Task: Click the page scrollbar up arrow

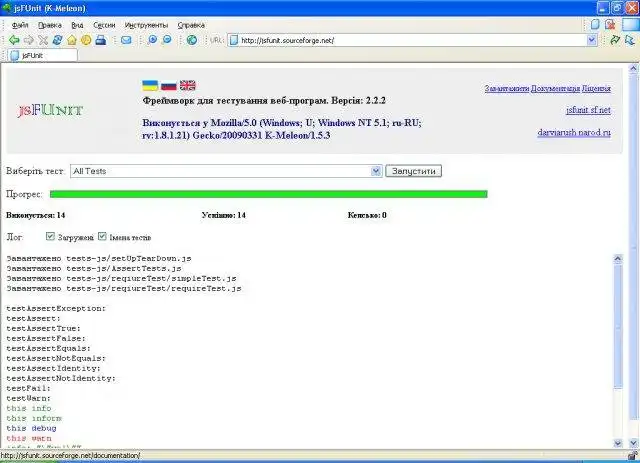Action: 633,69
